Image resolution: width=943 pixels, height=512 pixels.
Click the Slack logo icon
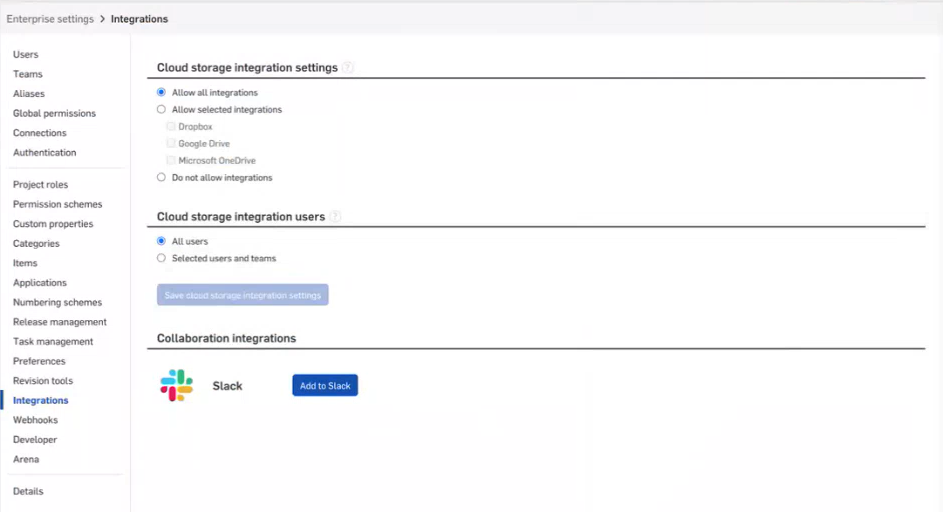pos(177,385)
